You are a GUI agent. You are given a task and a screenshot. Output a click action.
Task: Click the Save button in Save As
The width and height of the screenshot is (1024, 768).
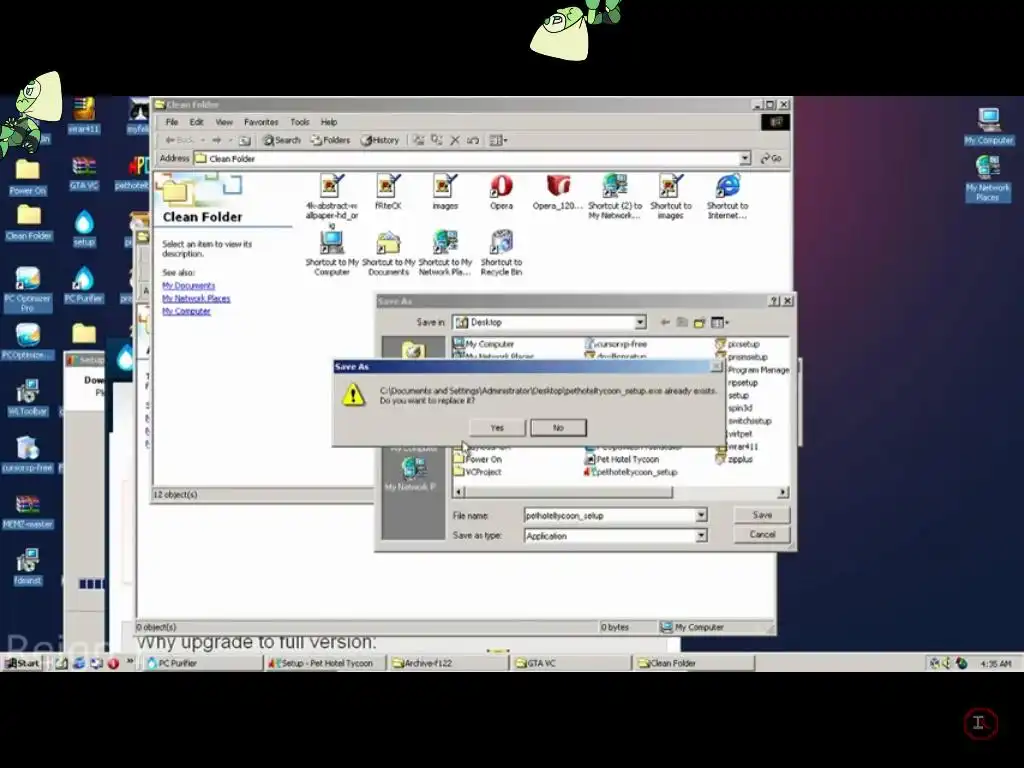762,515
